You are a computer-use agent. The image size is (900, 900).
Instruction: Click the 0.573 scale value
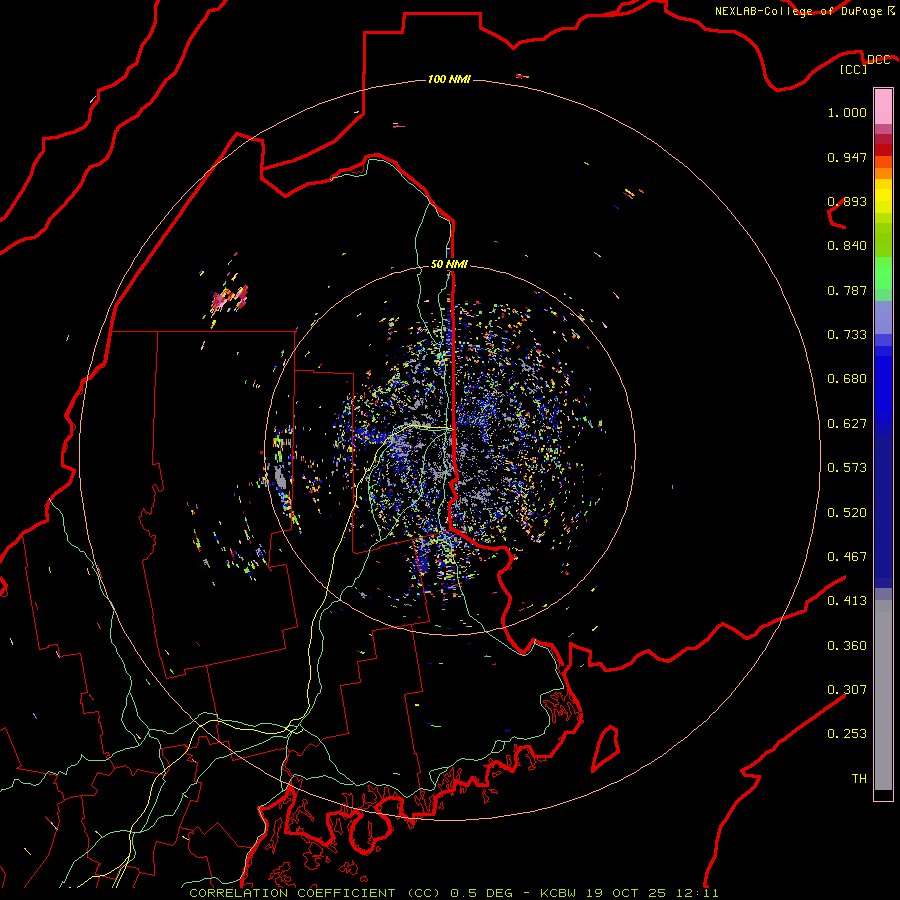[x=847, y=468]
